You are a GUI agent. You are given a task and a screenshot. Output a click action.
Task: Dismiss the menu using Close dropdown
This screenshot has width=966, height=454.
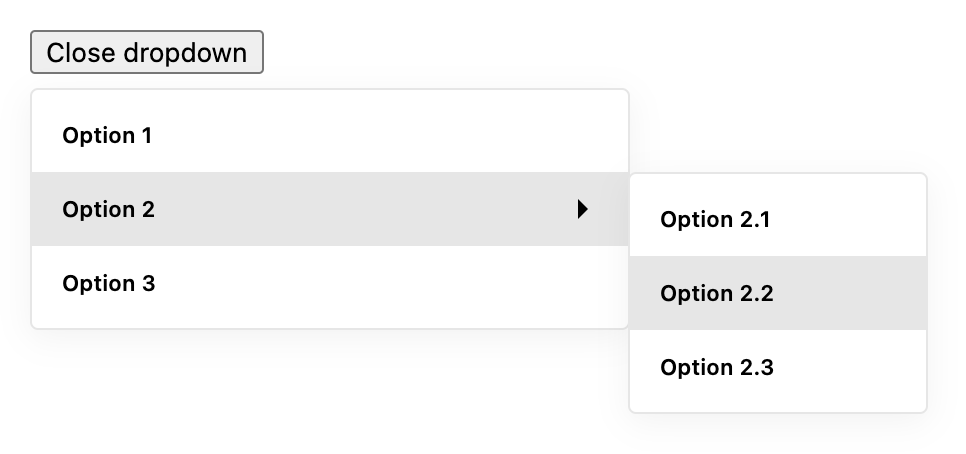click(x=147, y=52)
